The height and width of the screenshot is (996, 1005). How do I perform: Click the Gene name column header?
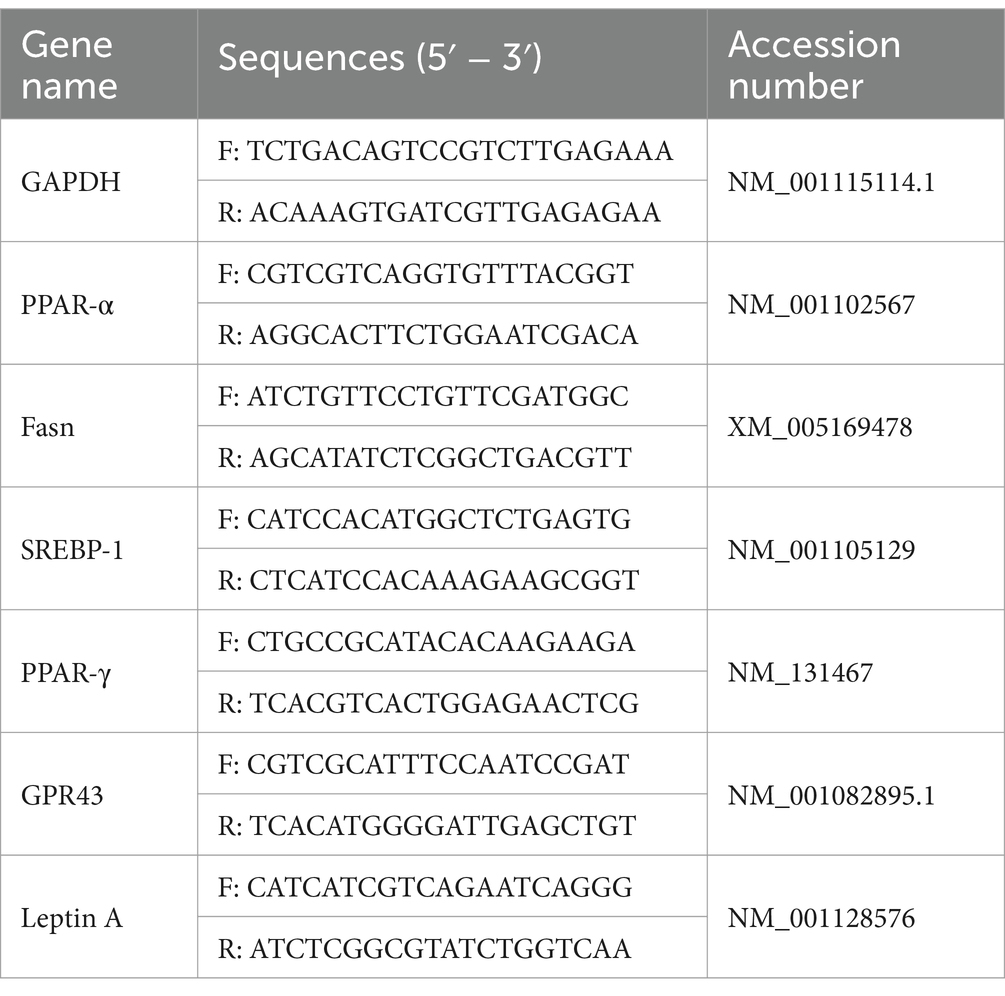[99, 64]
